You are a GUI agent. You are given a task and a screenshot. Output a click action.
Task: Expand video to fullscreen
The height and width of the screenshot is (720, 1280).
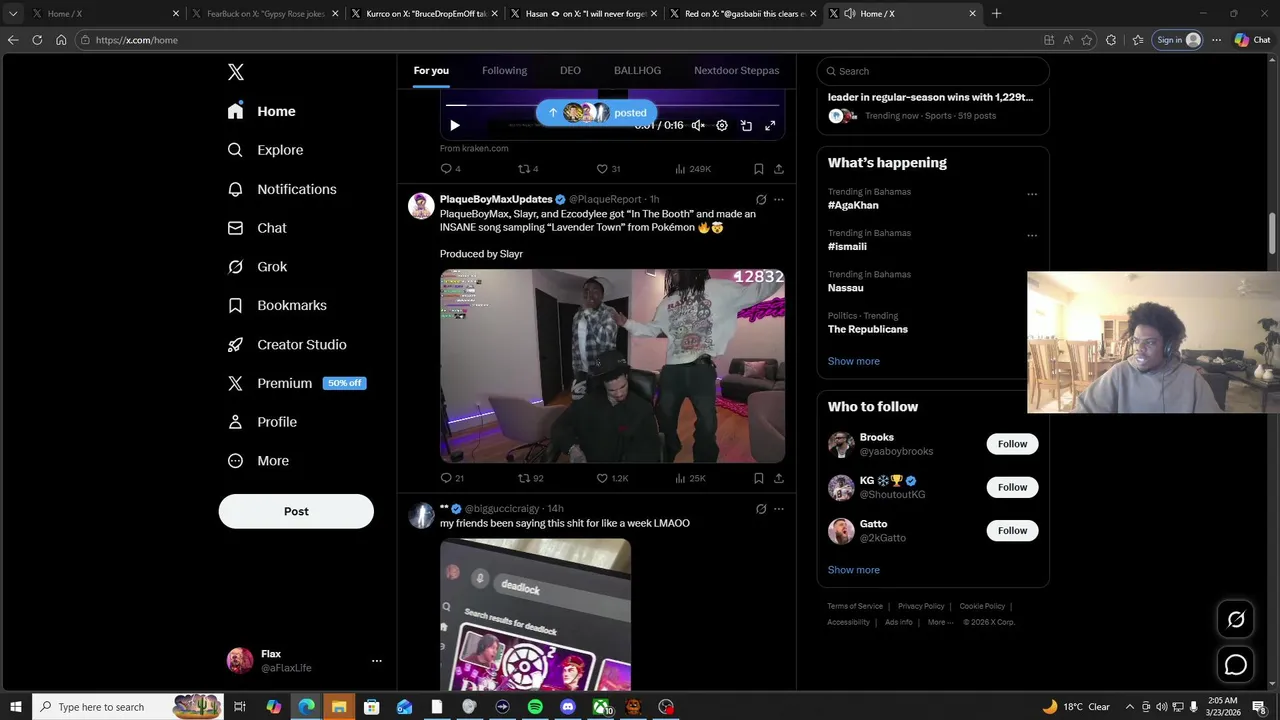click(770, 126)
